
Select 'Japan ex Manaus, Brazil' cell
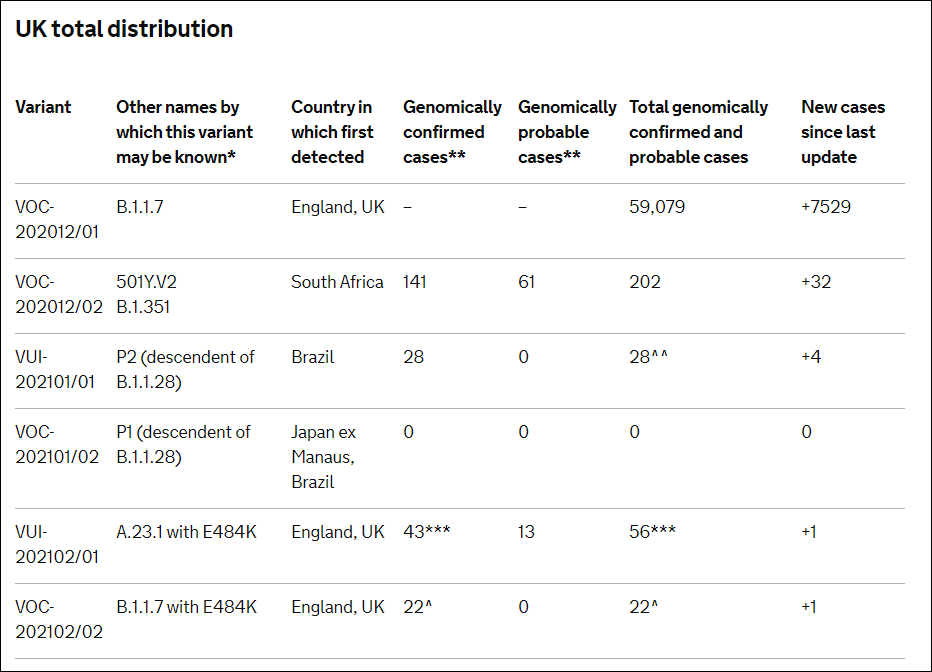pos(325,457)
